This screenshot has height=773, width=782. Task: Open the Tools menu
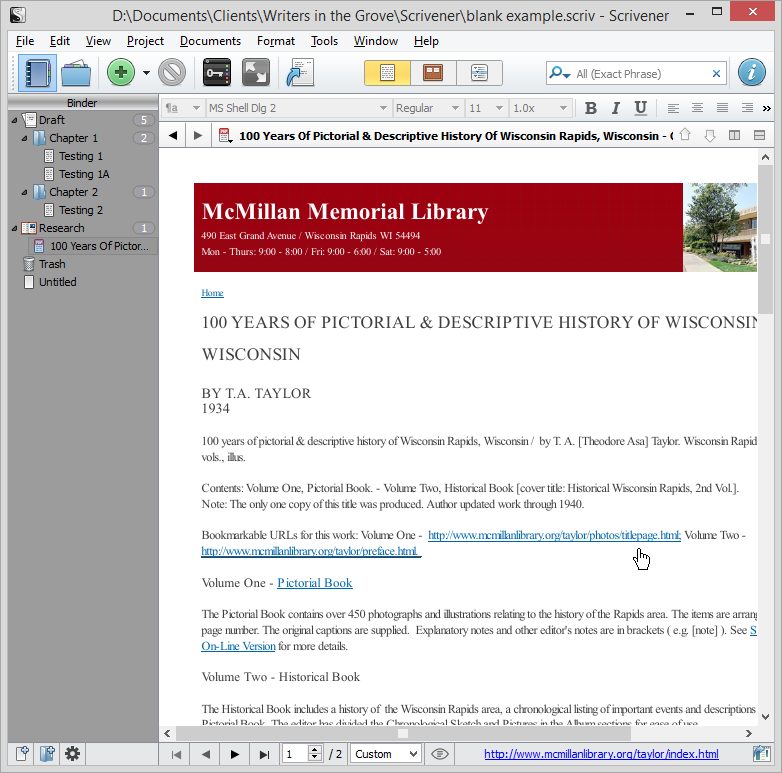(324, 41)
